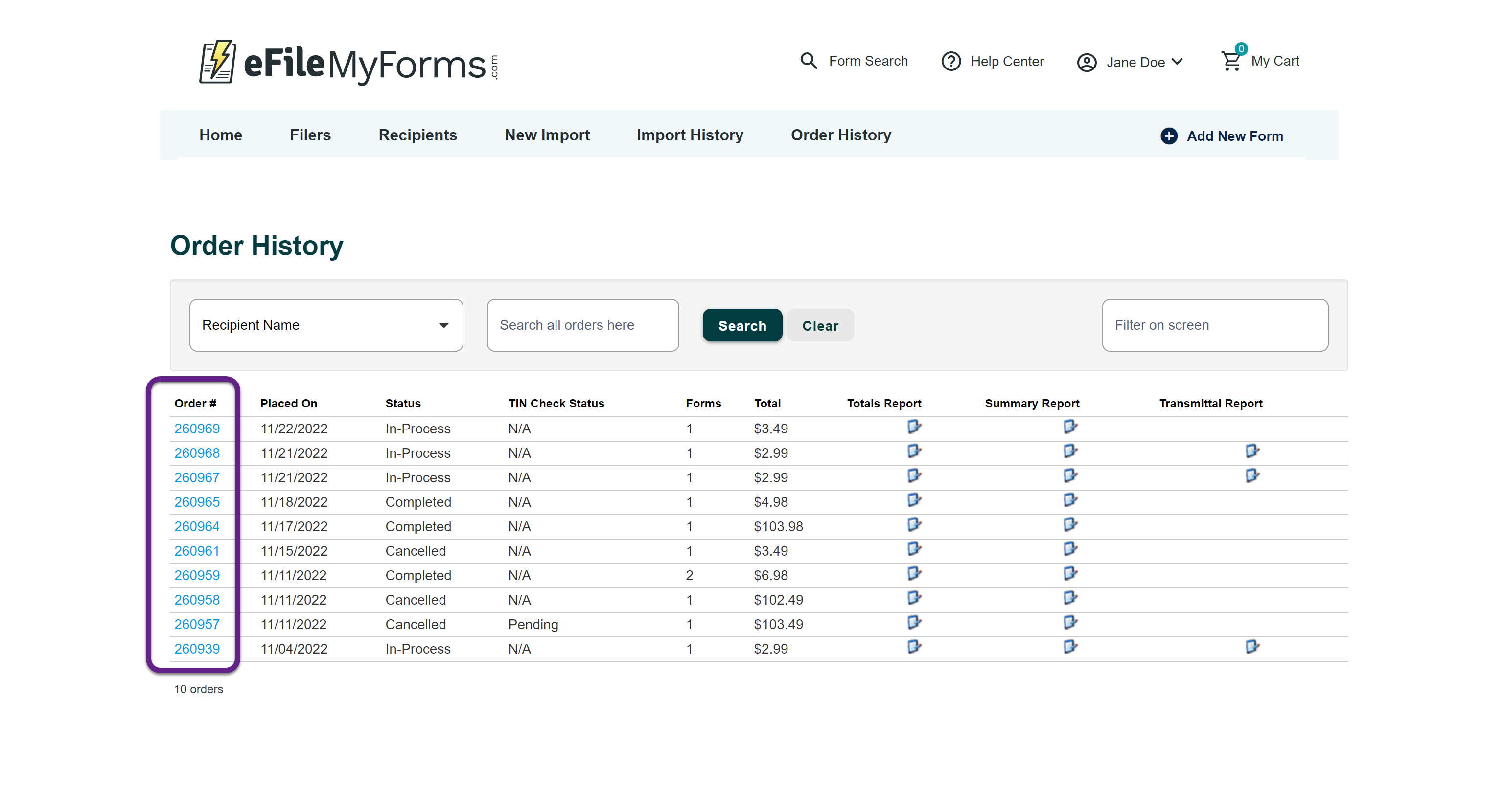Image resolution: width=1505 pixels, height=812 pixels.
Task: Open Totals Report for order 260969
Action: 914,427
